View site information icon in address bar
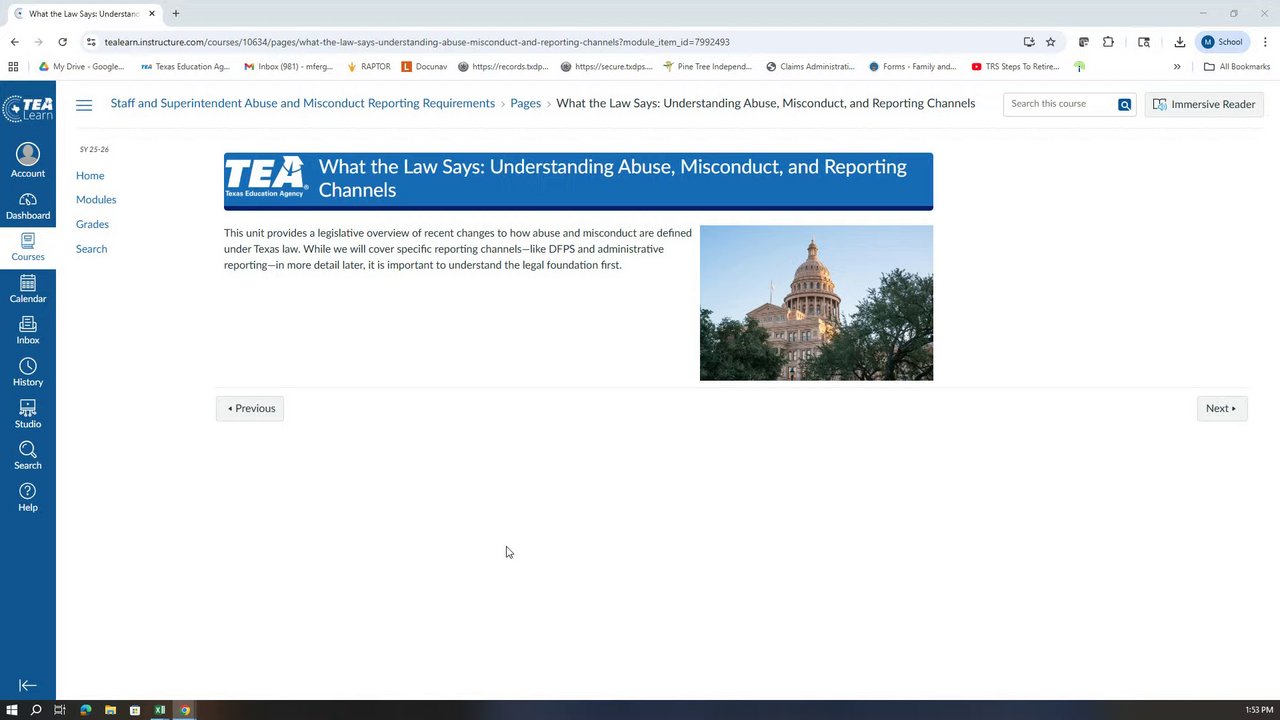 click(91, 42)
